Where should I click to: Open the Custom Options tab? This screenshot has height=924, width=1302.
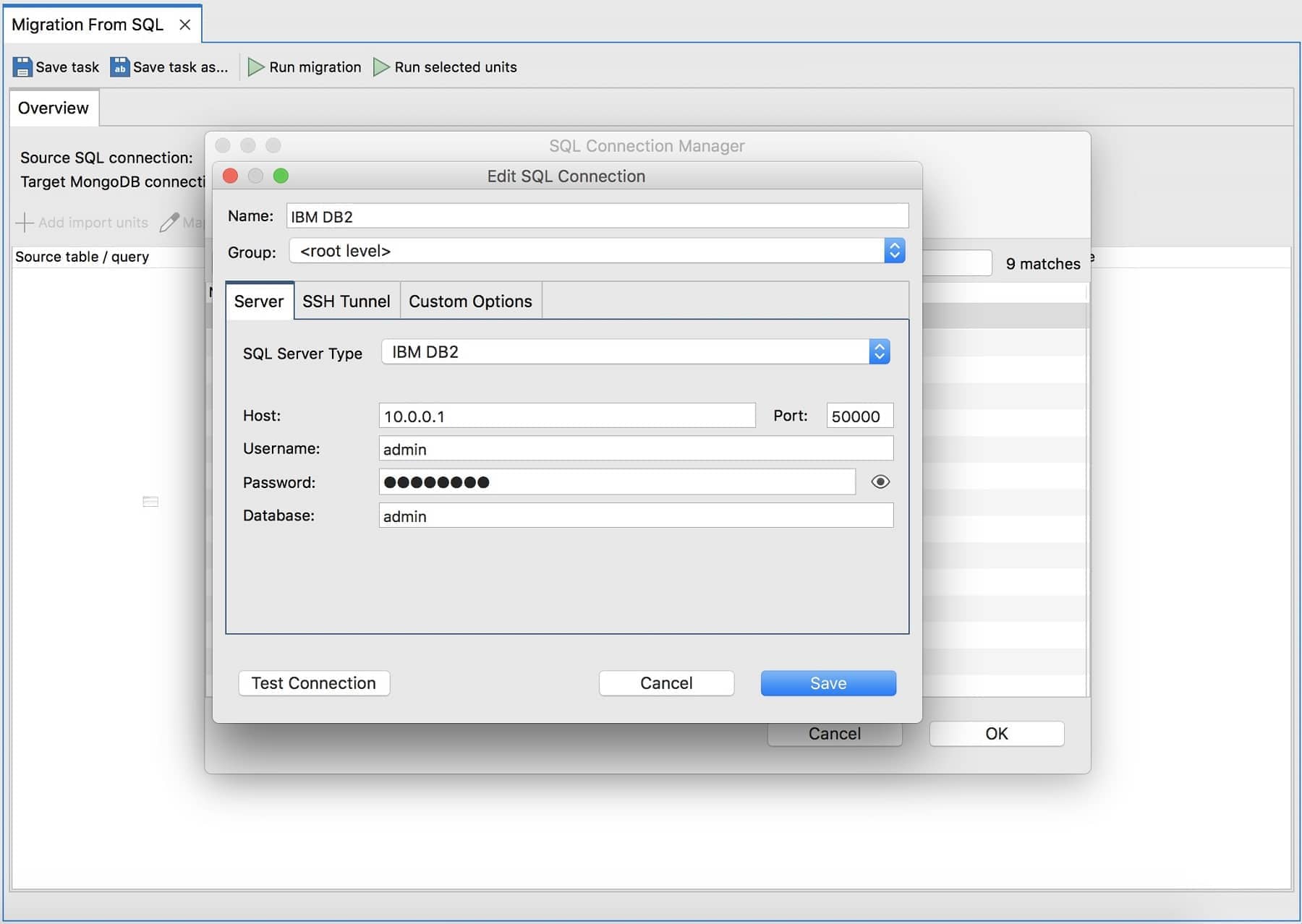(x=470, y=301)
